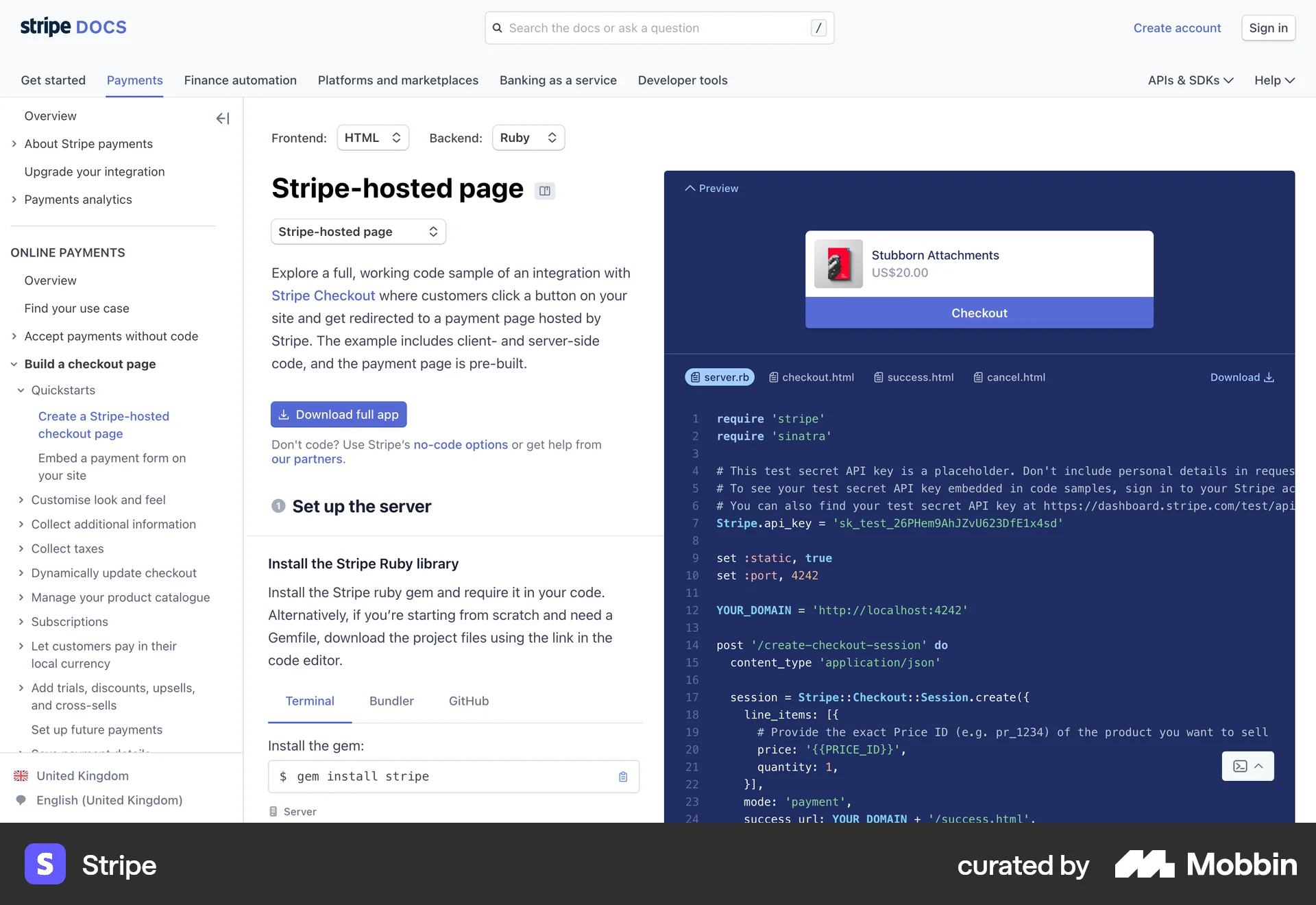Open the Backend Ruby dropdown
The width and height of the screenshot is (1316, 905).
(528, 137)
